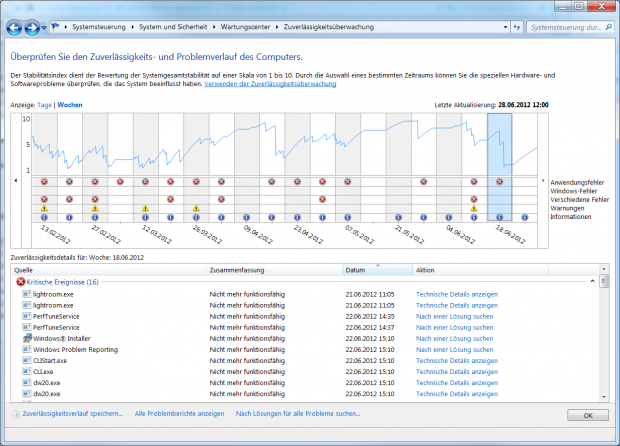Screen dimensions: 620x446
Task: Click the information icon in highlighted week column
Action: pos(499,216)
